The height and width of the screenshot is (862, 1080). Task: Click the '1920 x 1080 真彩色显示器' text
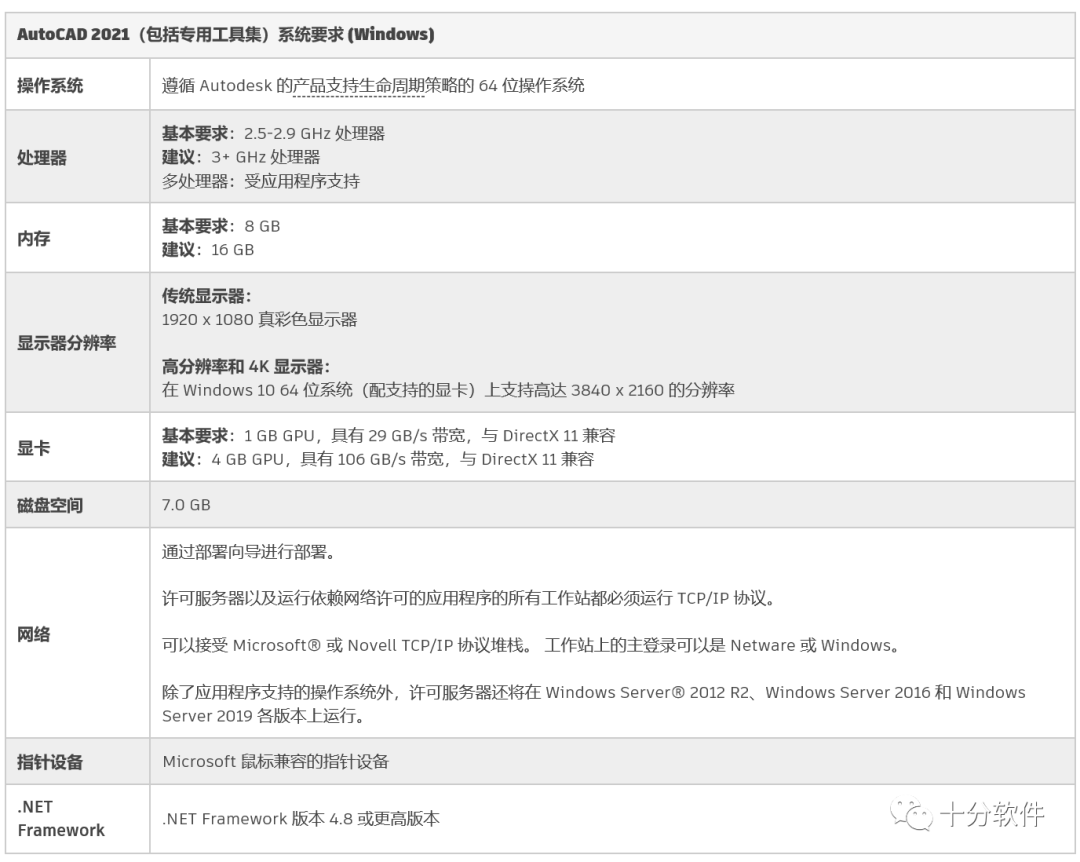[259, 320]
